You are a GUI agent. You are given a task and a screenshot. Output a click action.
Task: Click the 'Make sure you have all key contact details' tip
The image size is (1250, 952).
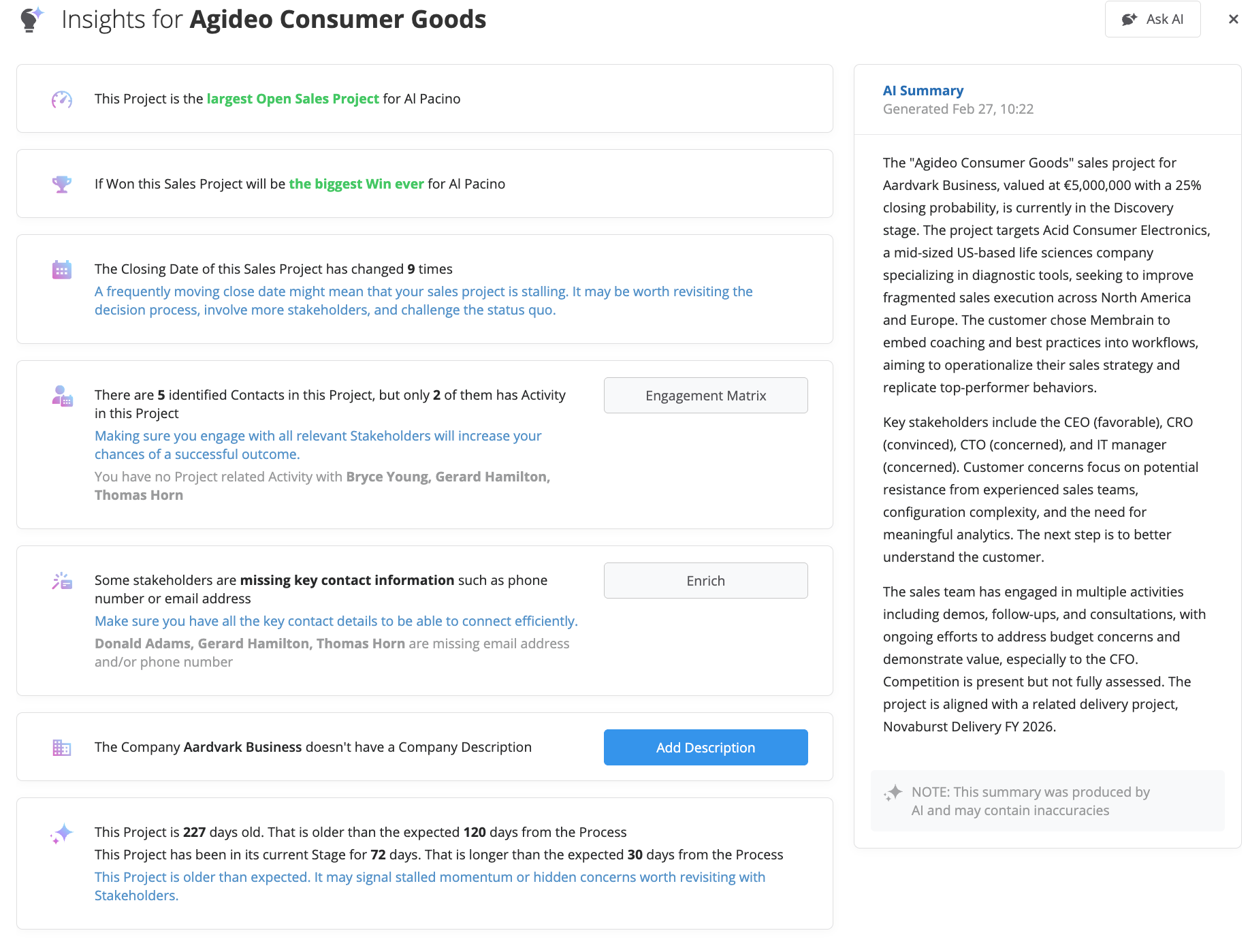pos(336,621)
